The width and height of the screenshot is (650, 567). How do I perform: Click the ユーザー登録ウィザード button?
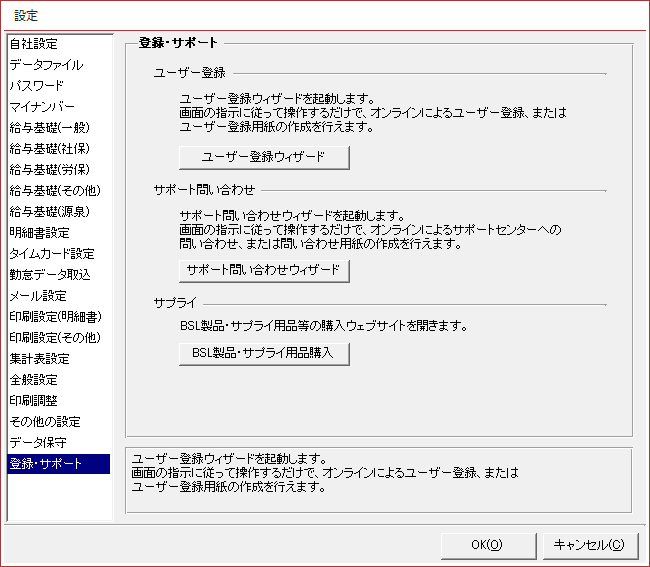264,157
